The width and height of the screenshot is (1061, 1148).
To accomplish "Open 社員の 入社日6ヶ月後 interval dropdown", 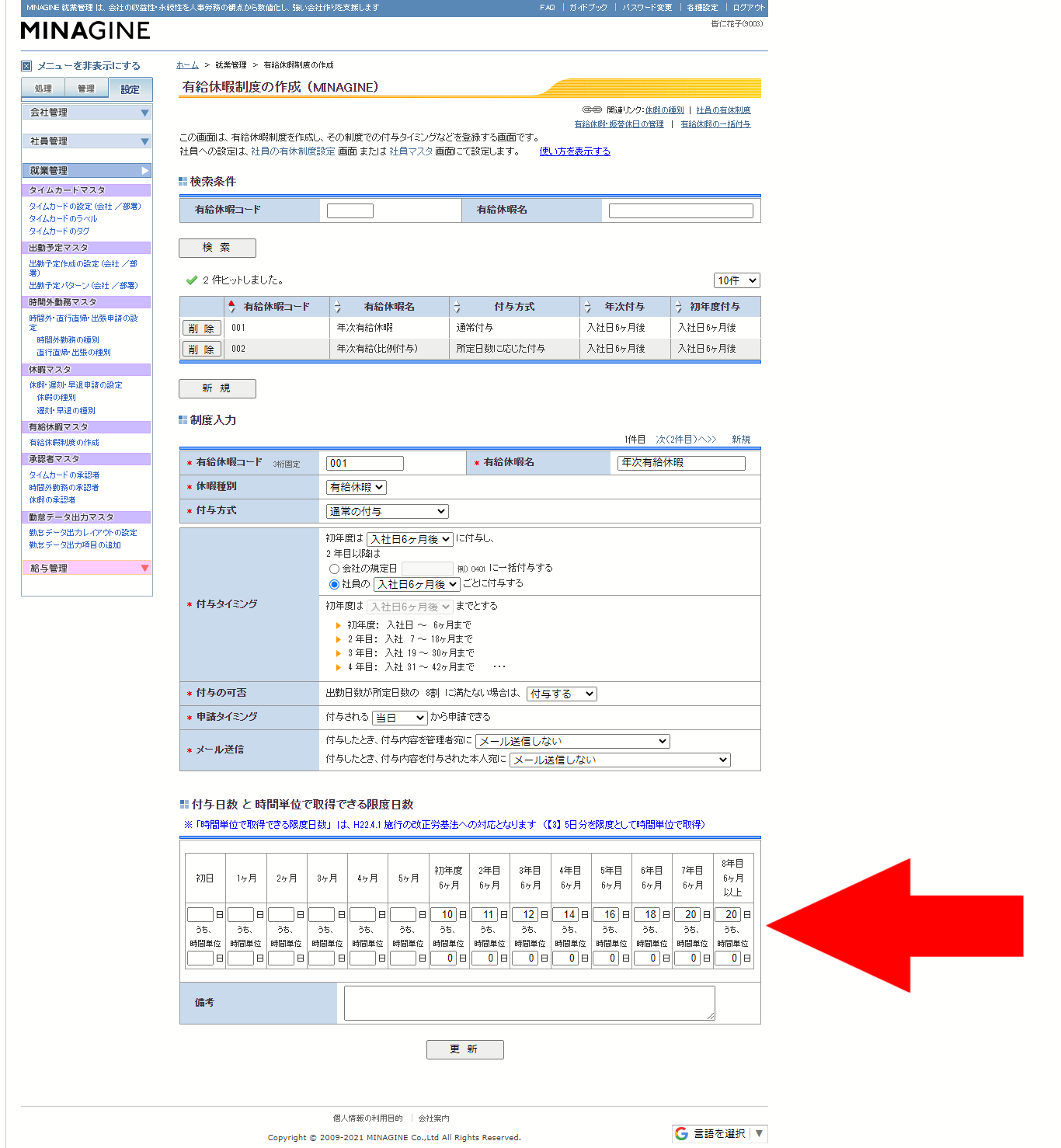I will coord(417,584).
